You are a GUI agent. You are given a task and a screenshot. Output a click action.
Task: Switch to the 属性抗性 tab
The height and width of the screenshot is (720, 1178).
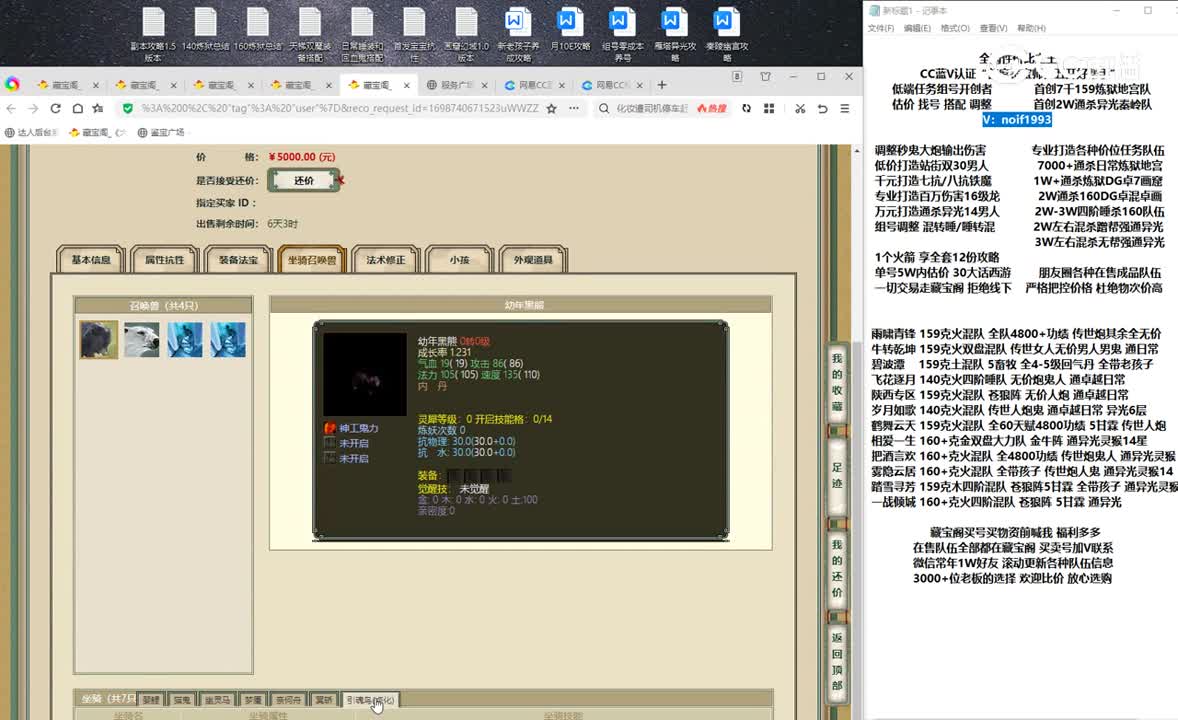click(x=165, y=260)
